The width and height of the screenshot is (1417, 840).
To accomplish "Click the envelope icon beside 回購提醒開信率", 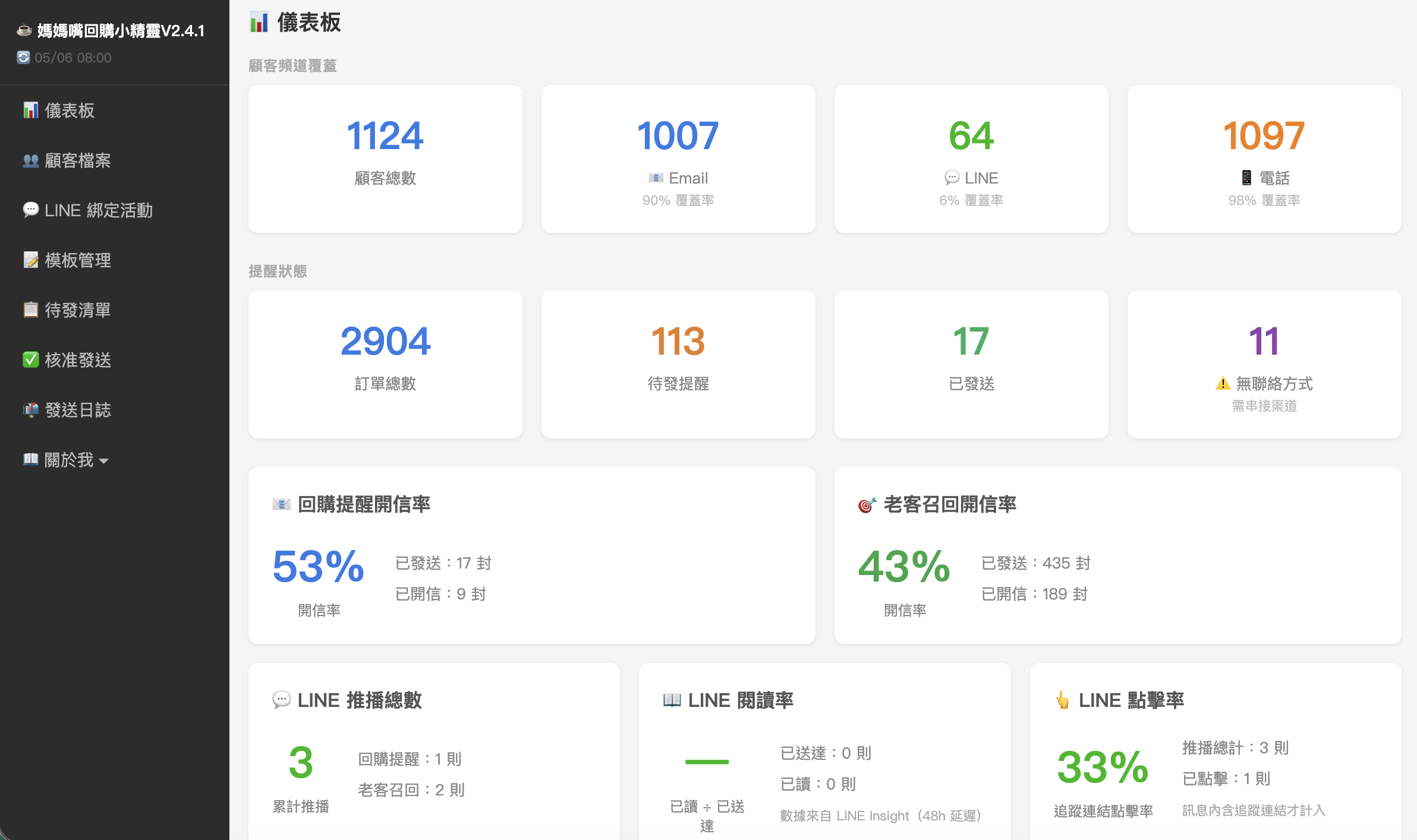I will click(282, 504).
